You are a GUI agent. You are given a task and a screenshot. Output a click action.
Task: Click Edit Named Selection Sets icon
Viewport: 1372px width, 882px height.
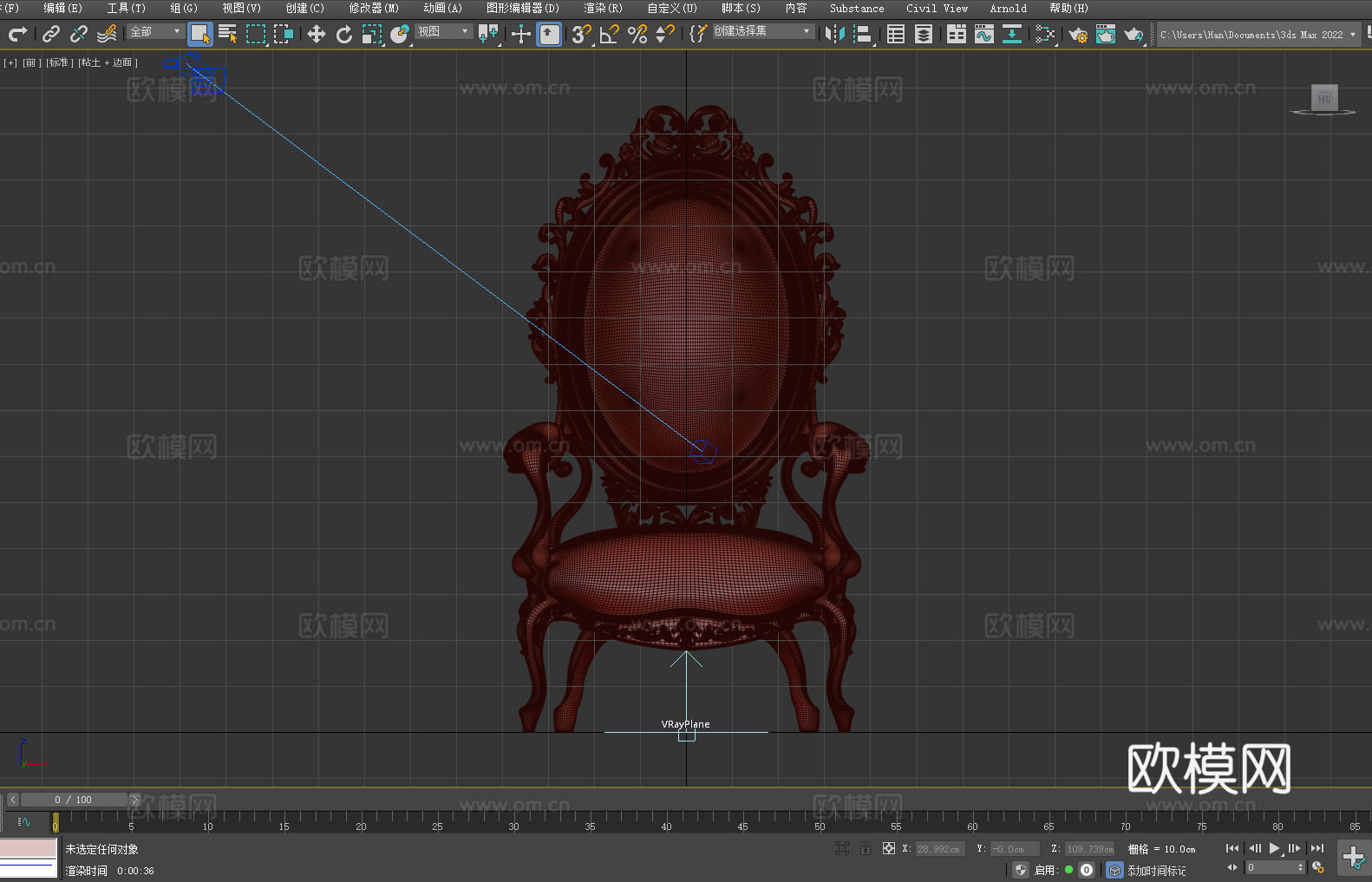698,34
